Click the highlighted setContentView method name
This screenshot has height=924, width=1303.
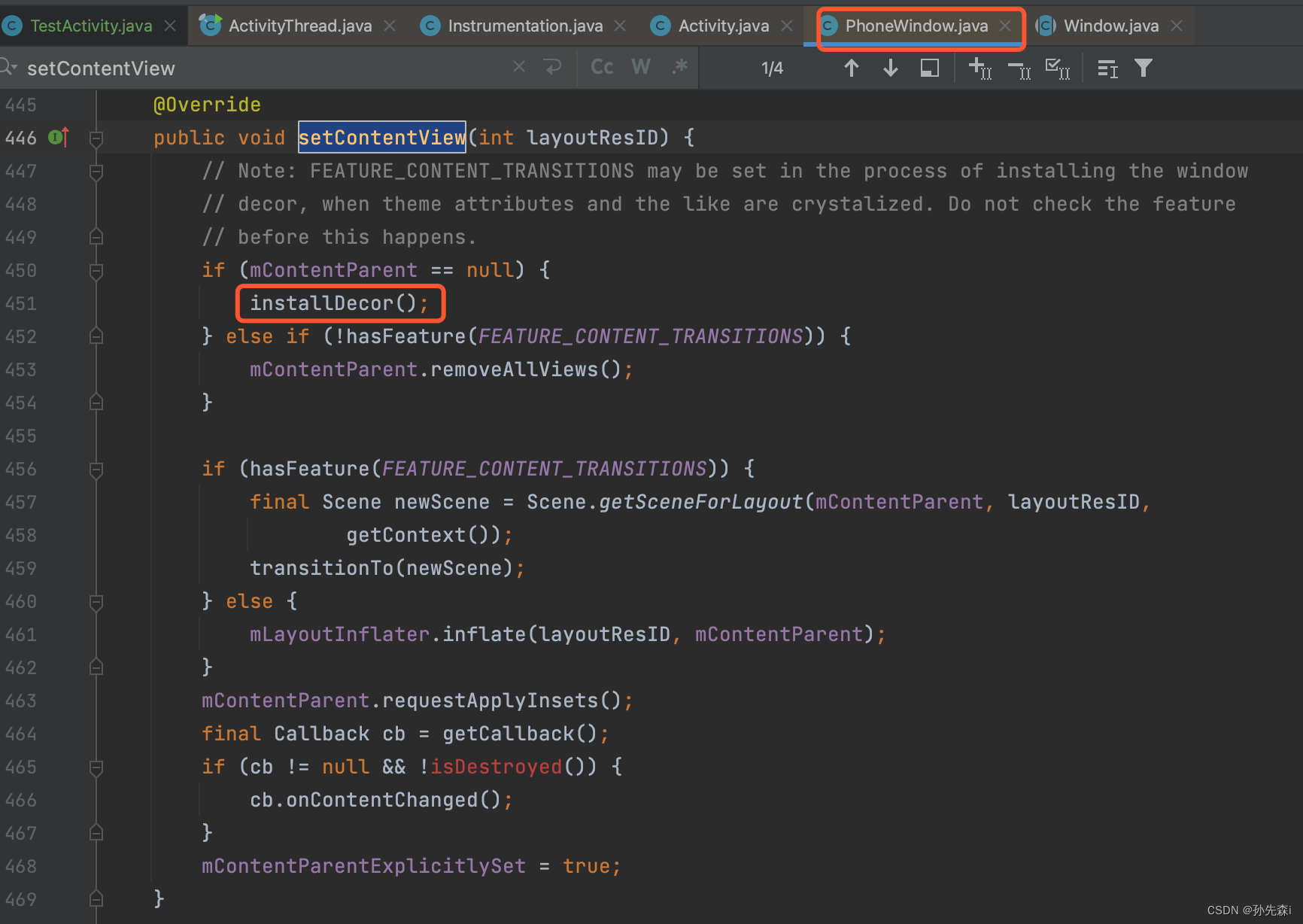(x=382, y=138)
